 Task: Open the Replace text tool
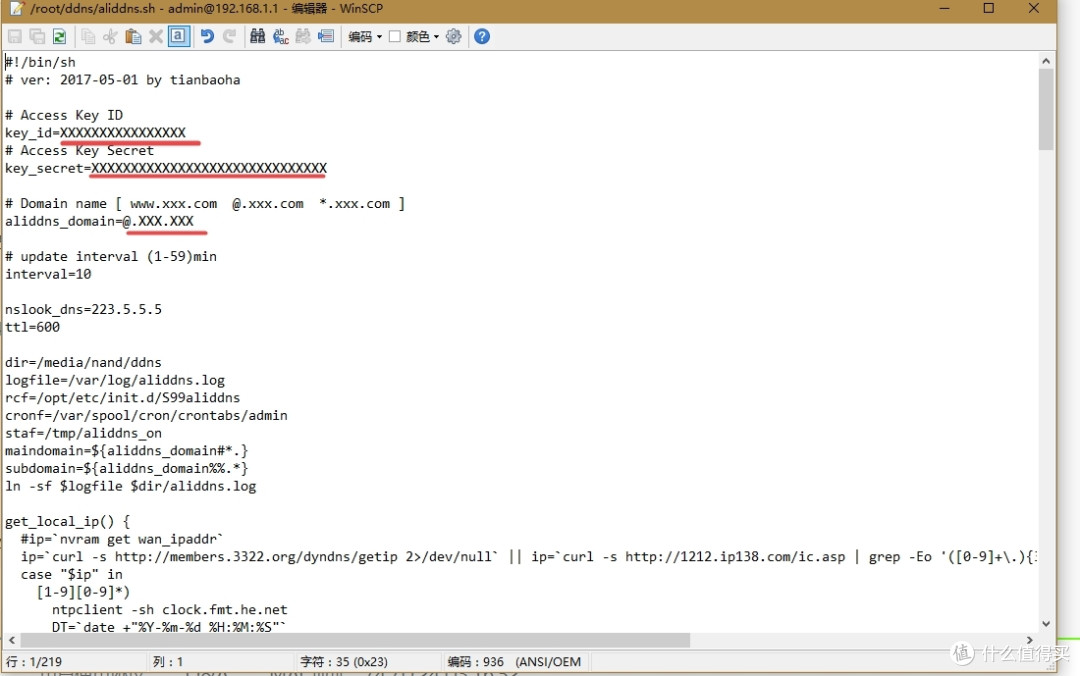[280, 36]
